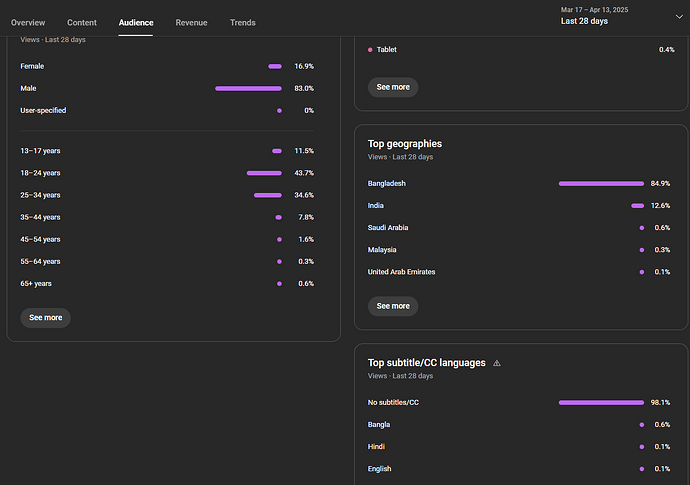Viewport: 690px width, 485px height.
Task: Select Hindi in subtitle languages
Action: 376,447
